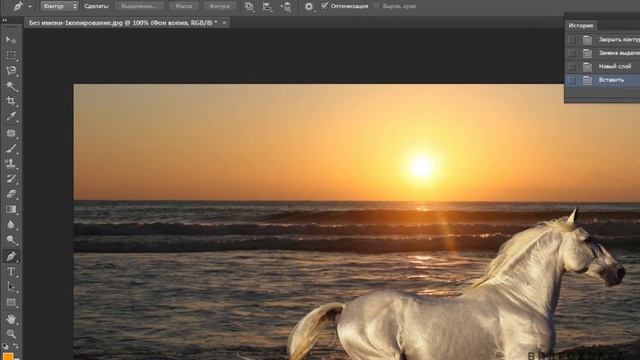The height and width of the screenshot is (360, 640).
Task: Select the Hand tool
Action: pos(11,319)
